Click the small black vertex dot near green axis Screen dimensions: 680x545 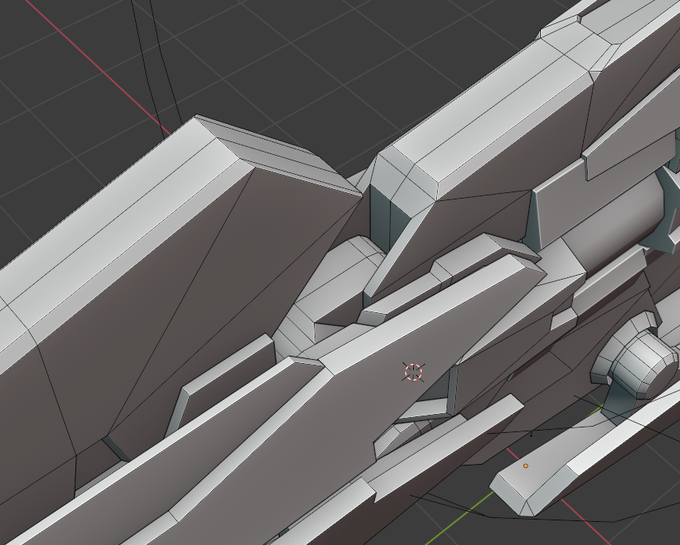click(531, 435)
